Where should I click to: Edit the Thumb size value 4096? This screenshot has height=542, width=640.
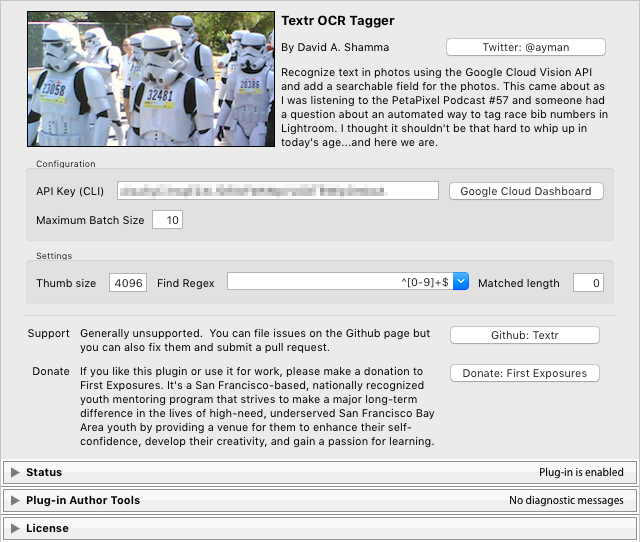128,283
